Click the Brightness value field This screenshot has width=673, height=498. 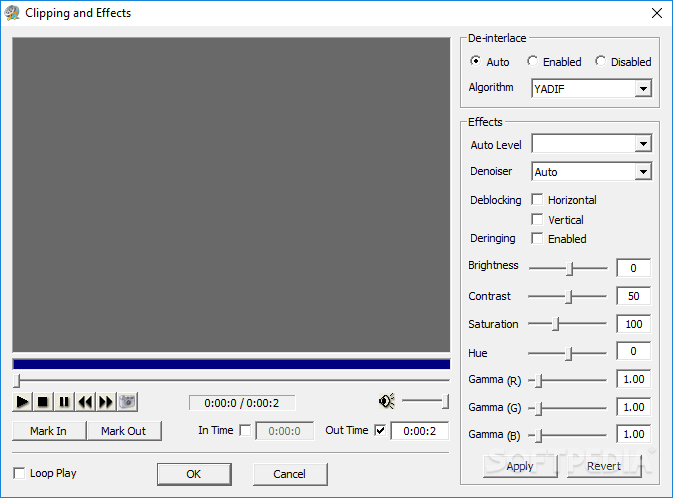633,268
